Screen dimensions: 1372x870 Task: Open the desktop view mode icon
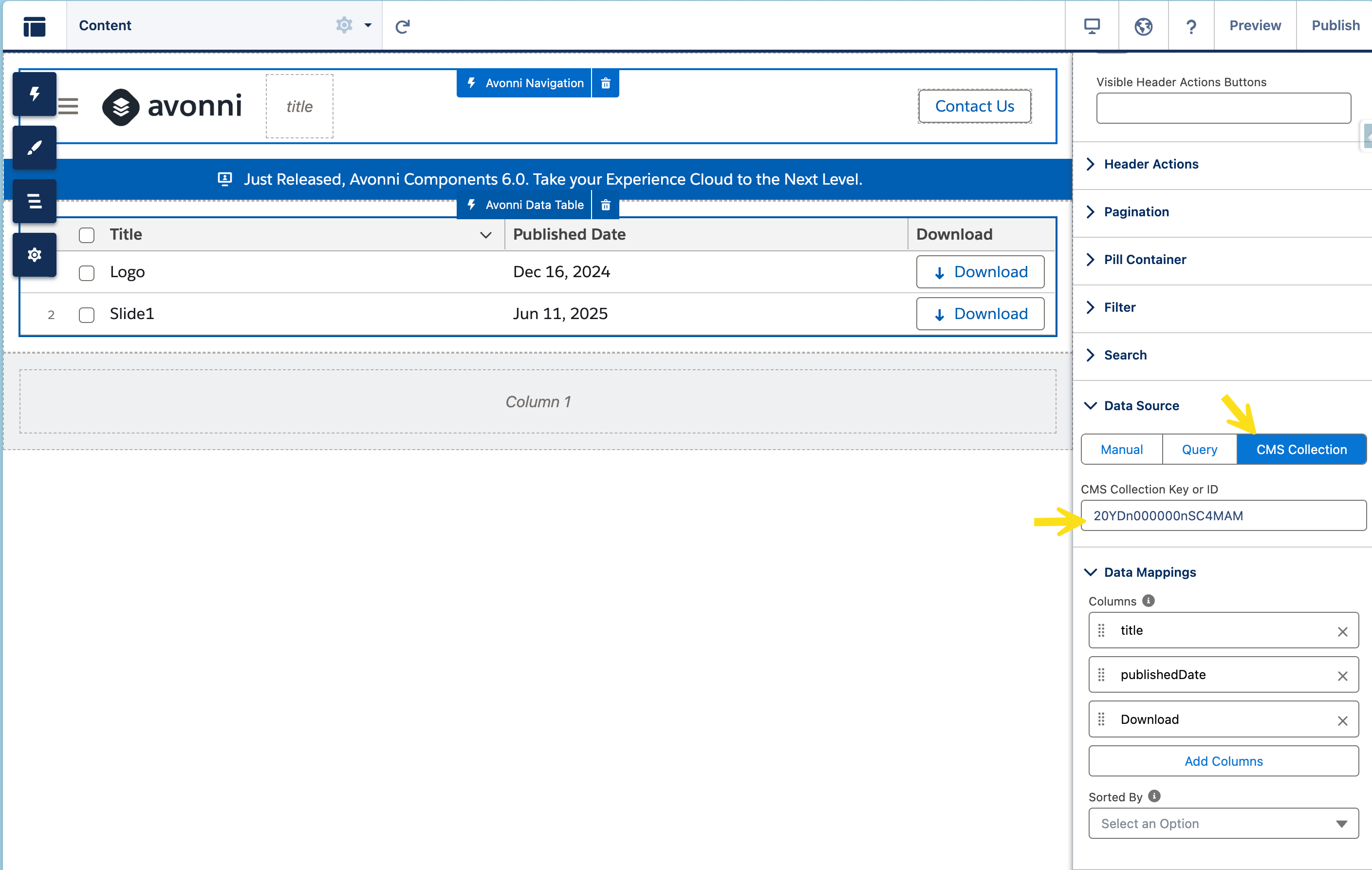[1092, 26]
